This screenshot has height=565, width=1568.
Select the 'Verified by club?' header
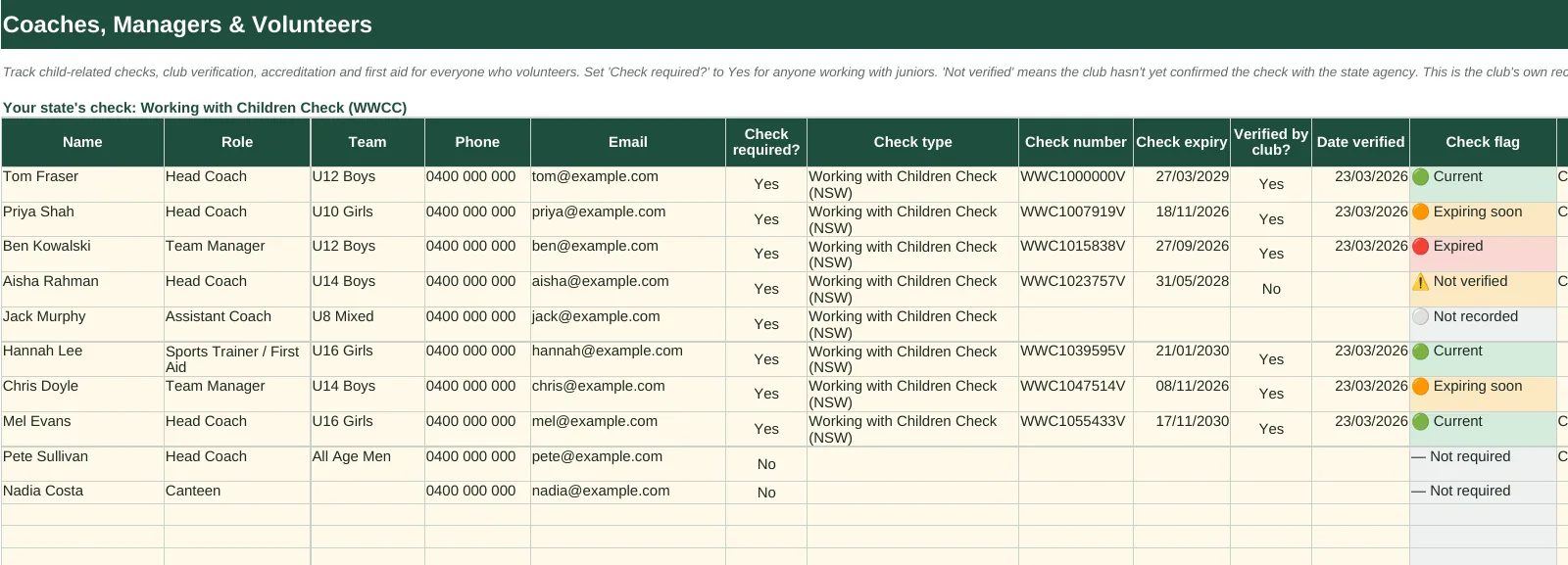(x=1271, y=142)
